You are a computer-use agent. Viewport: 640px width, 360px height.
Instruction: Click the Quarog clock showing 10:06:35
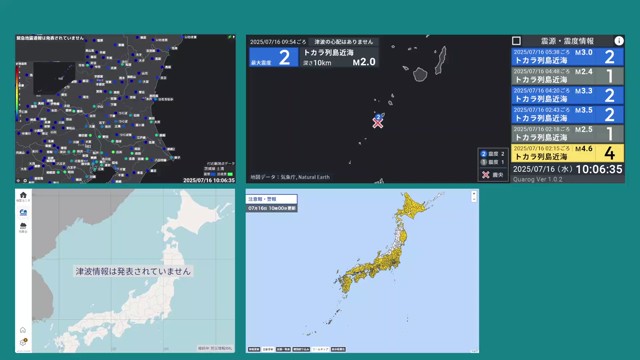point(599,169)
